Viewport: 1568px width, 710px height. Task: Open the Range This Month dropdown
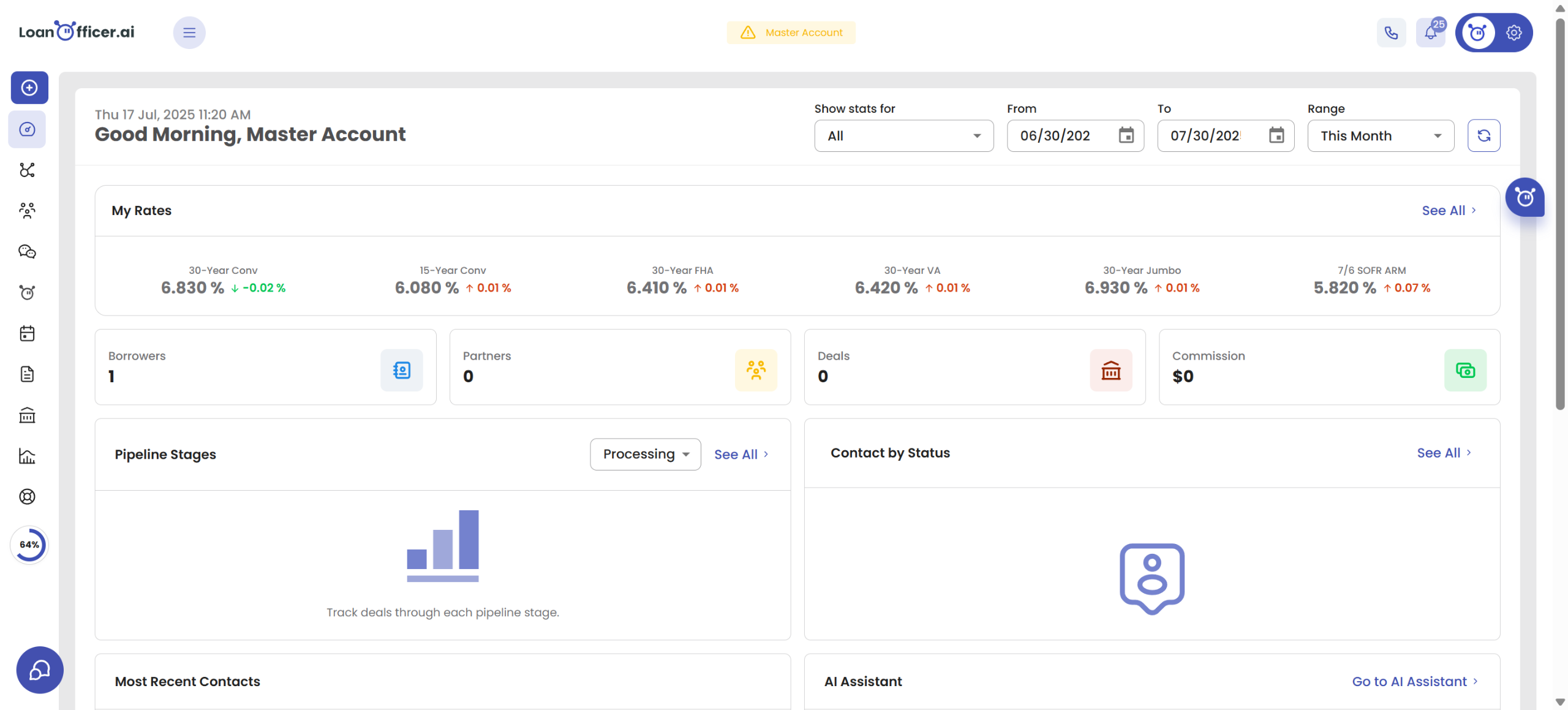coord(1380,135)
